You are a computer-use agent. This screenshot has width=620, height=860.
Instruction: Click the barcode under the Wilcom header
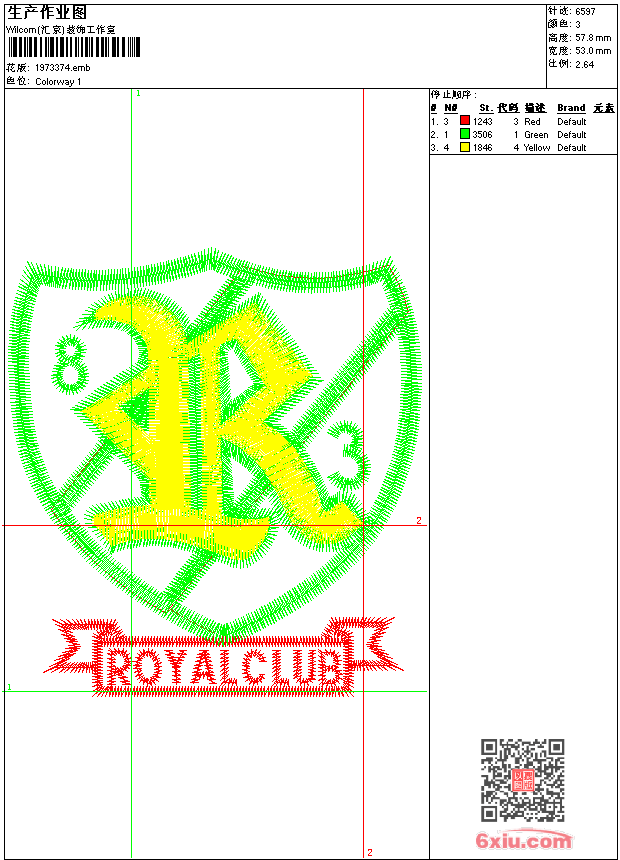pos(74,47)
